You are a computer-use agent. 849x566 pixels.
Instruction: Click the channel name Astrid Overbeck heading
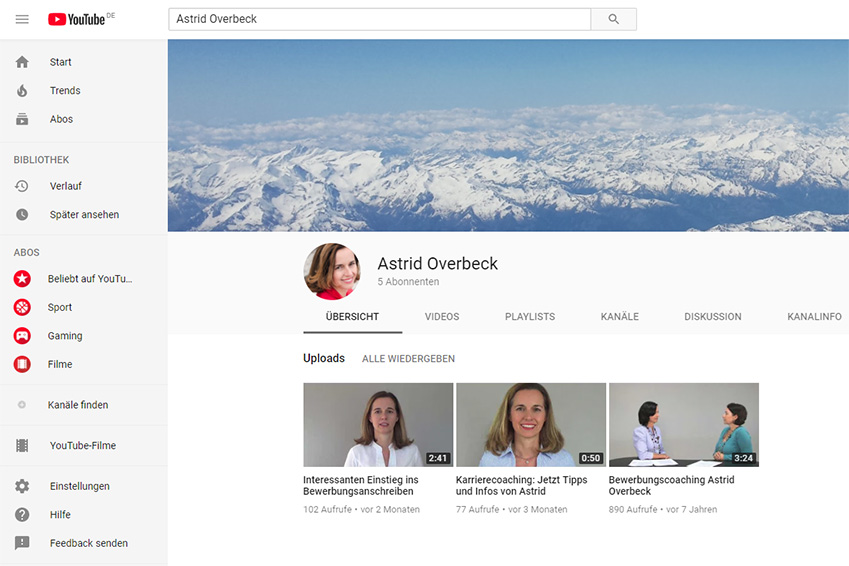pyautogui.click(x=437, y=264)
